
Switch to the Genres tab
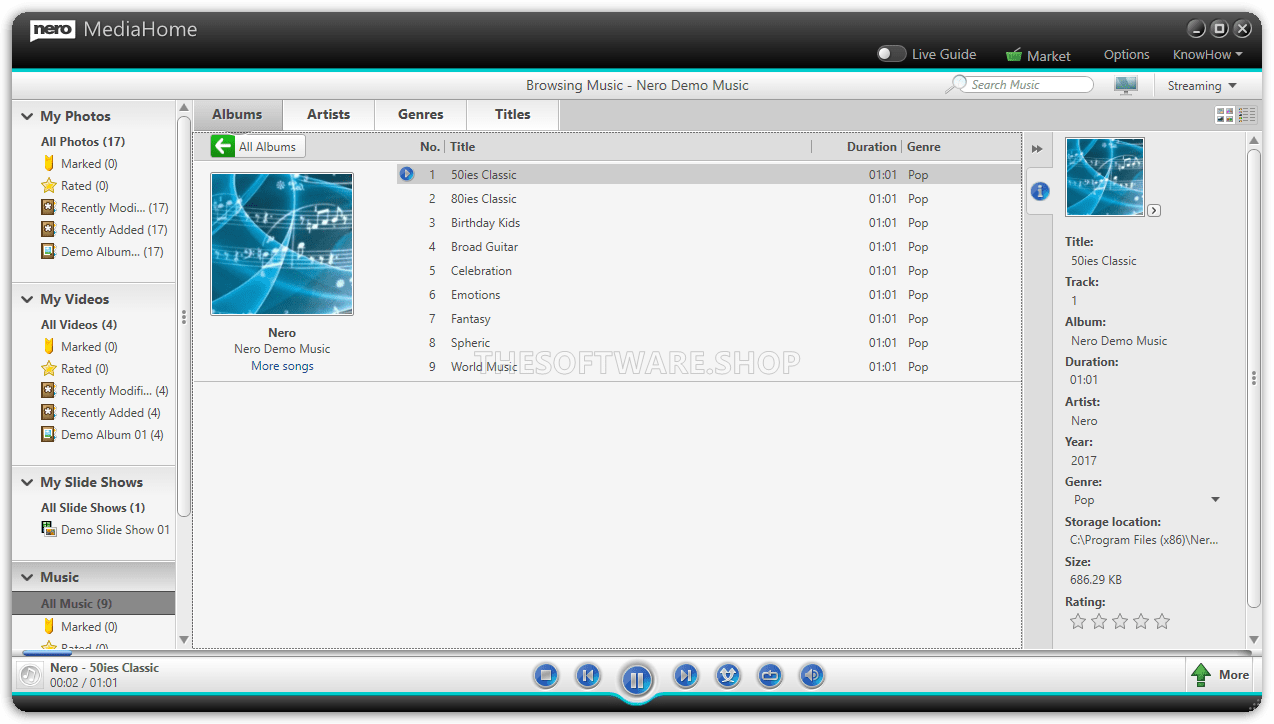[x=421, y=115]
